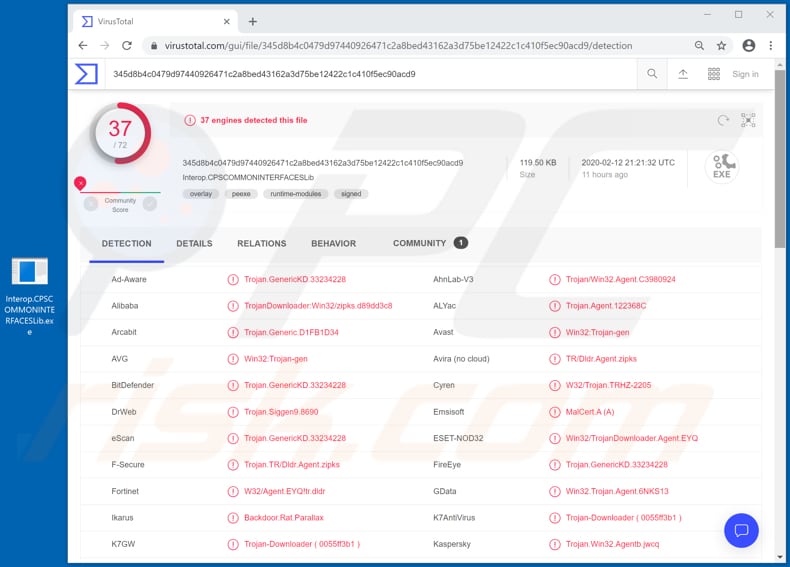Click the scrollbar down arrow
The height and width of the screenshot is (567, 790).
pos(779,557)
